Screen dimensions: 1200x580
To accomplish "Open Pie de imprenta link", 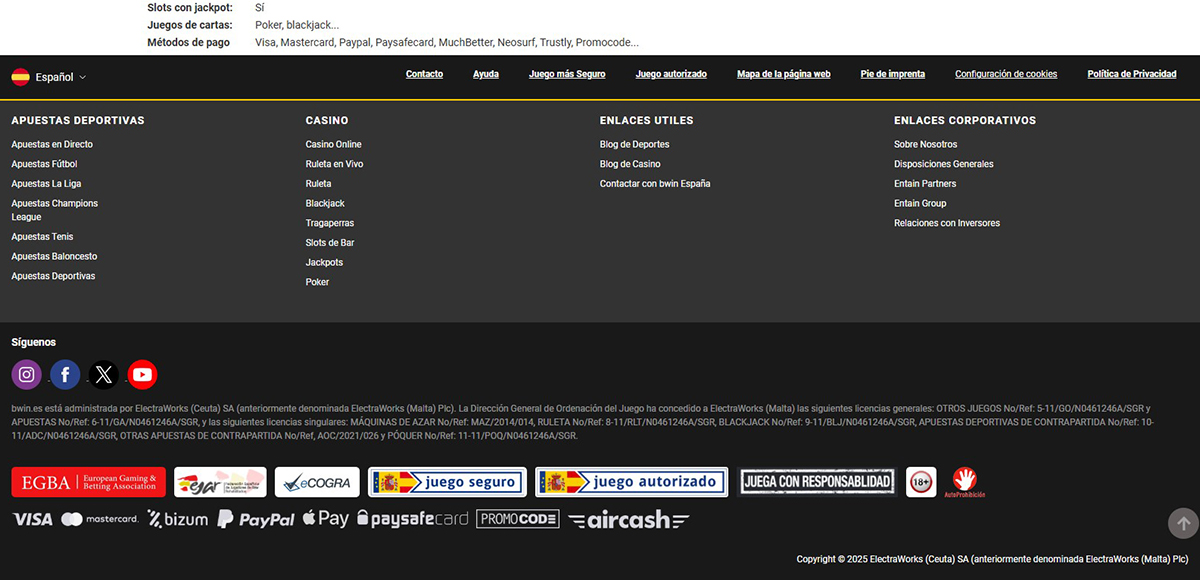I will click(x=893, y=74).
